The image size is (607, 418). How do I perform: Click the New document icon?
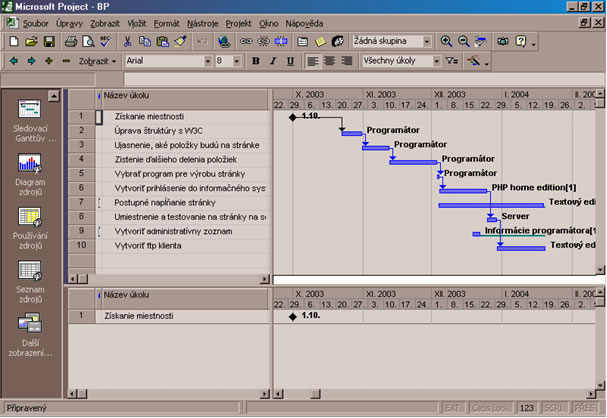click(x=14, y=41)
